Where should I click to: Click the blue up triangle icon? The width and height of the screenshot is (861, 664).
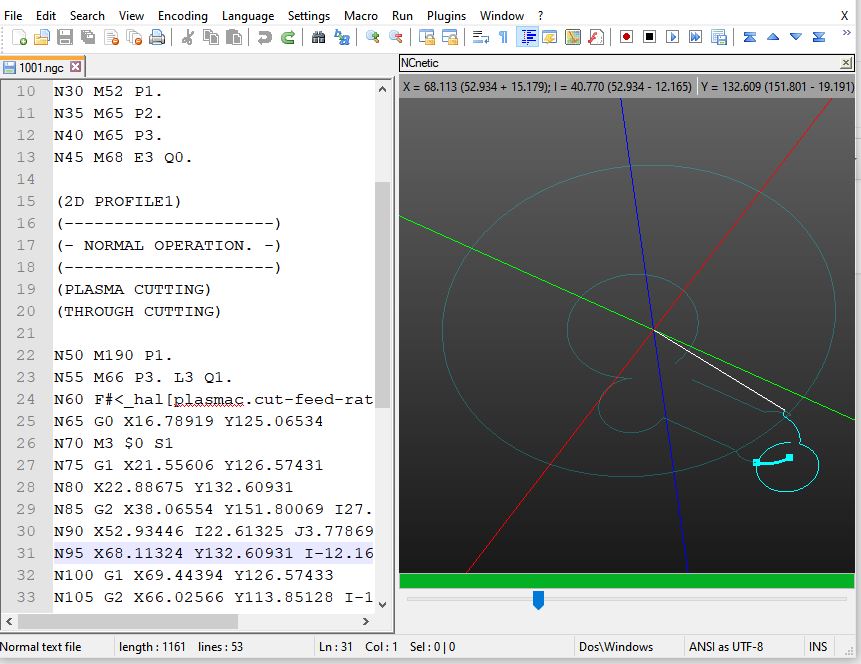tap(773, 37)
